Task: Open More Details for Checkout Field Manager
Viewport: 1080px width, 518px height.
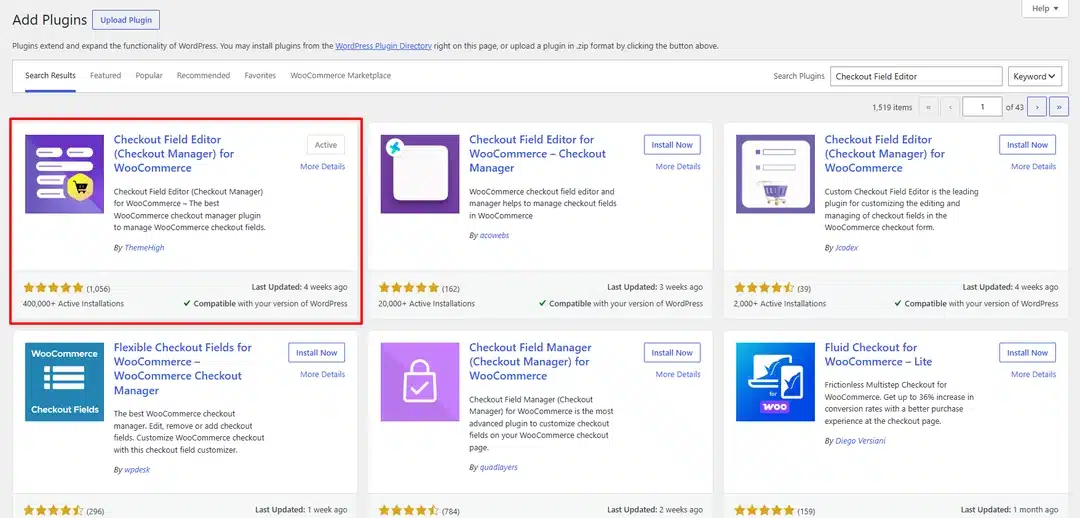Action: pos(678,375)
